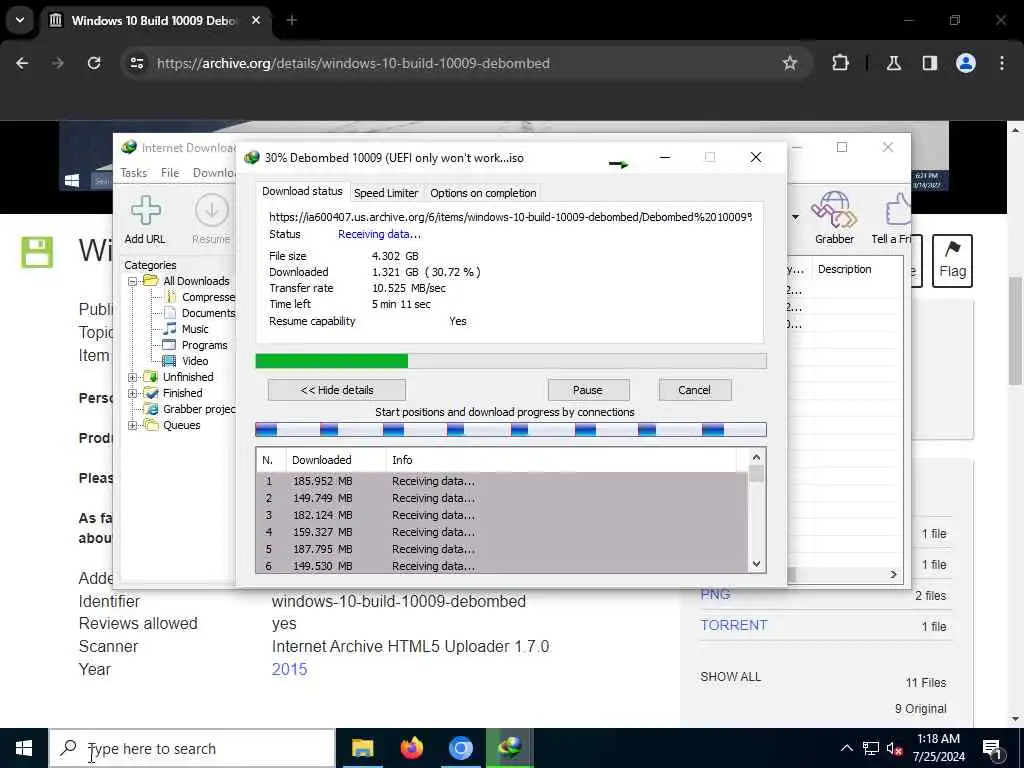
Task: Open the Chrome extensions puzzle icon
Action: [840, 63]
